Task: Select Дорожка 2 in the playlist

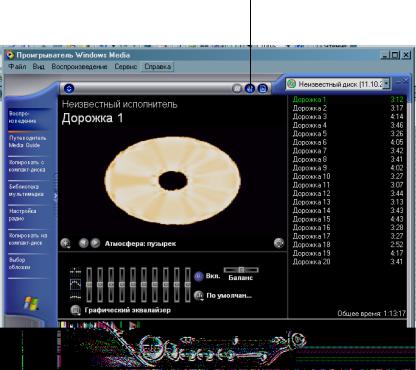Action: (348, 108)
